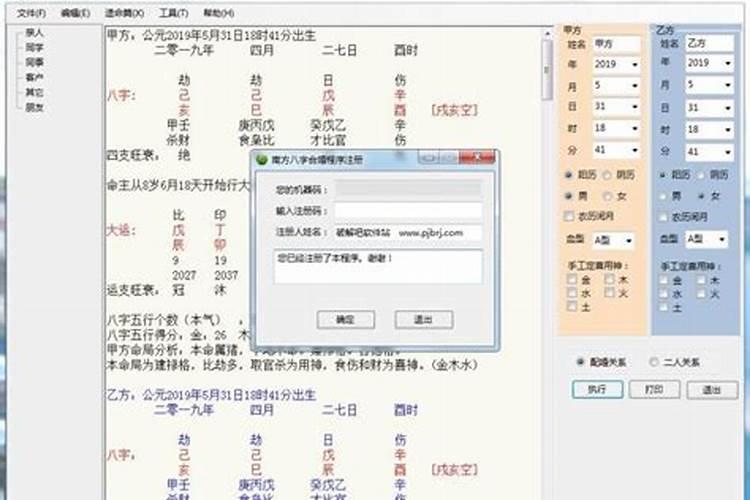750x500 pixels.
Task: Close the registration dialog with its red X
Action: pos(477,157)
